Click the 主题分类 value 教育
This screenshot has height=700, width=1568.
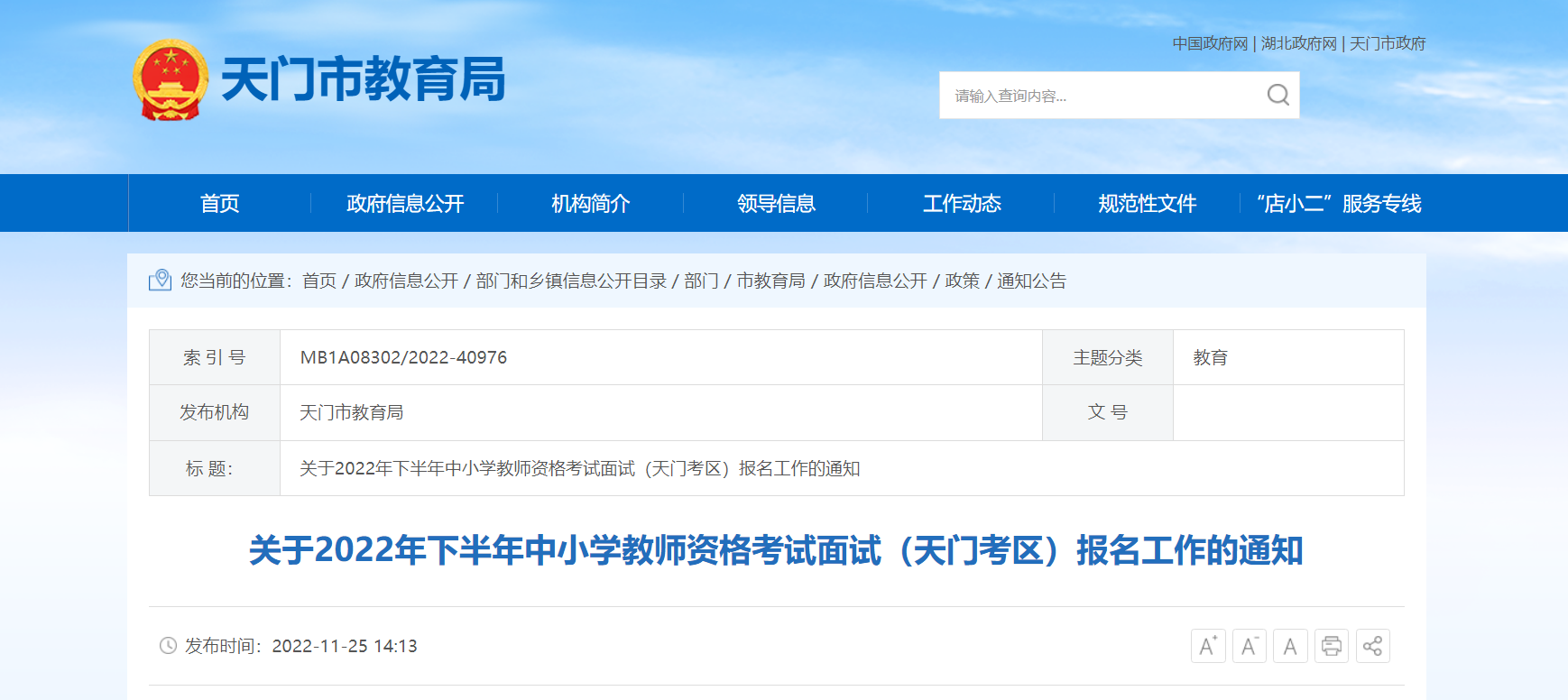pos(1210,357)
